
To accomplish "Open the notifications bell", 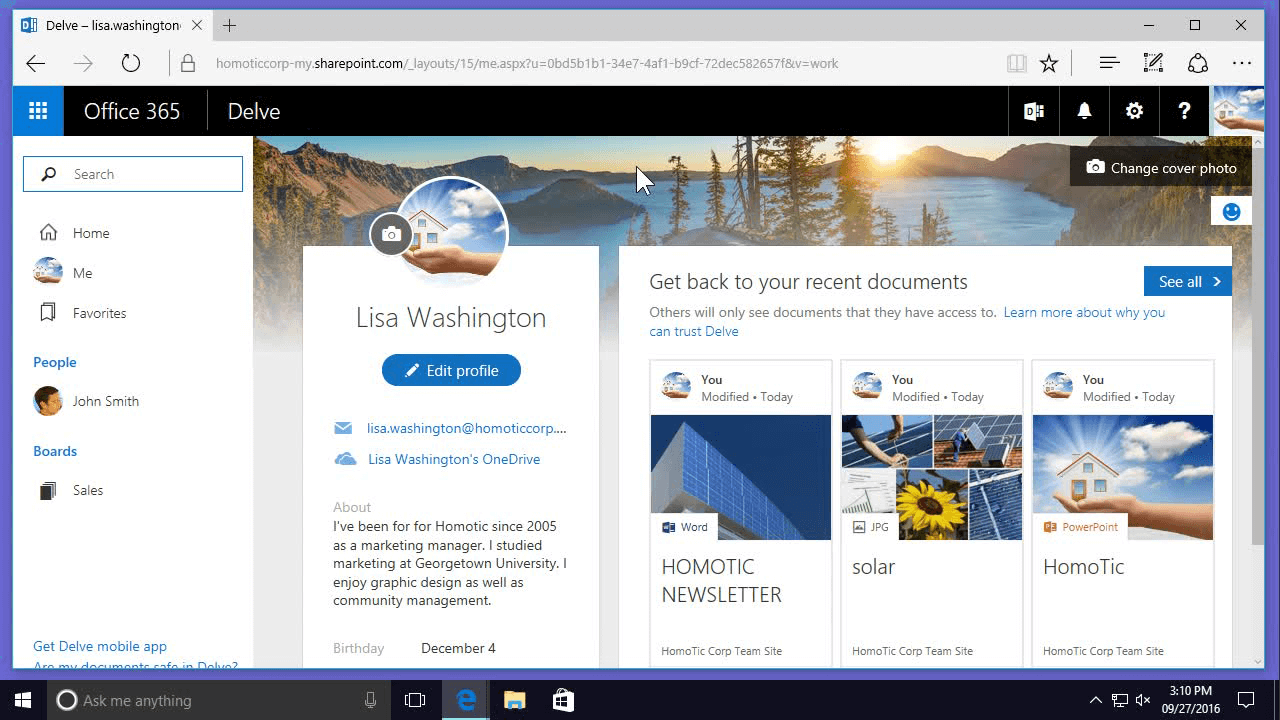I will pos(1084,111).
